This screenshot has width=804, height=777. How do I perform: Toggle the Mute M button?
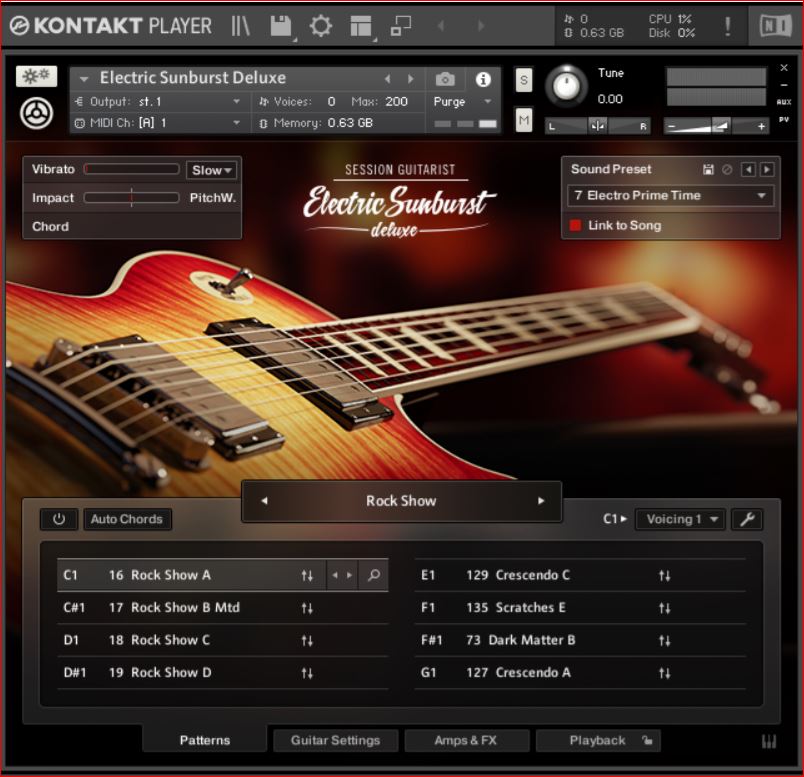click(x=524, y=120)
